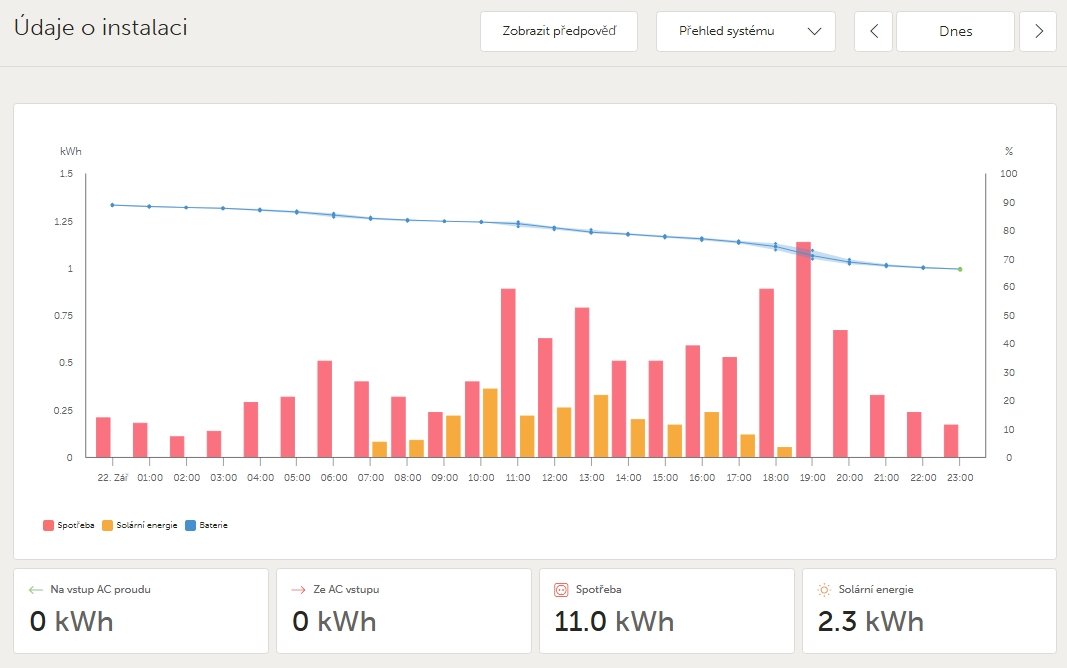Click the consumption bar at 11:00
The width and height of the screenshot is (1067, 668).
pos(508,373)
